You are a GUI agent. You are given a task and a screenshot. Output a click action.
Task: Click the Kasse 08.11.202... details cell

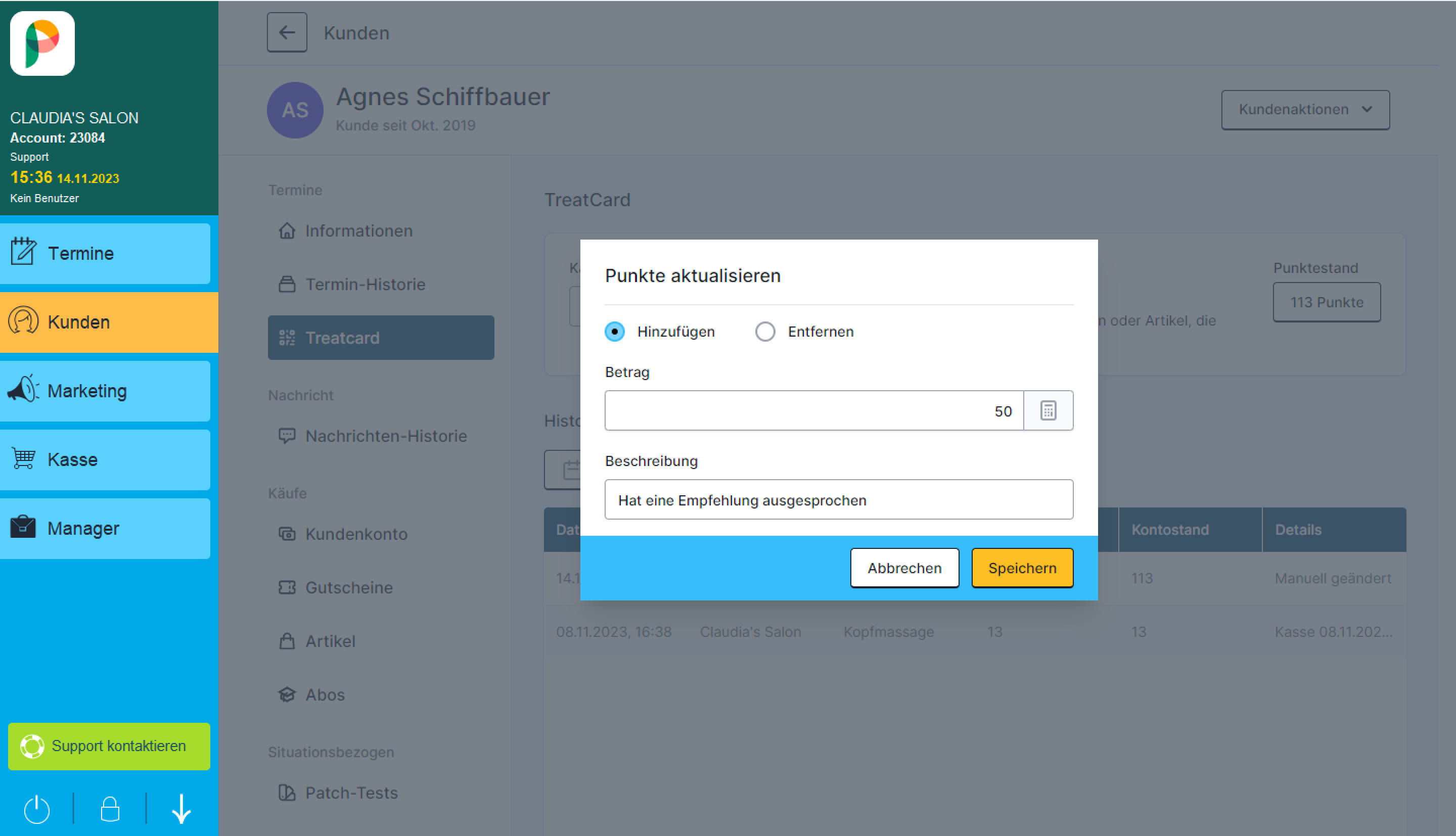pos(1333,632)
